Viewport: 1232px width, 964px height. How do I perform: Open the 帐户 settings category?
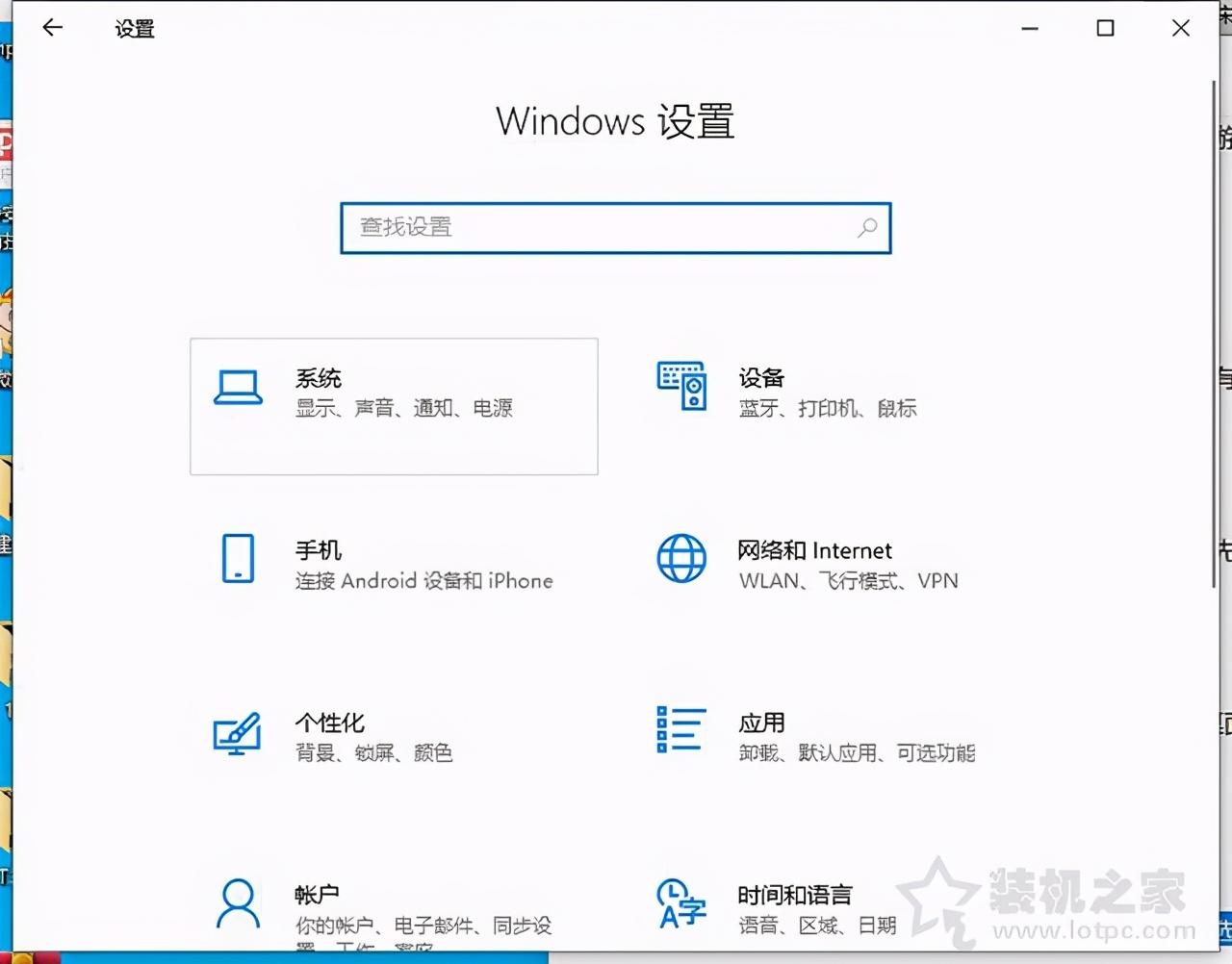tap(423, 909)
